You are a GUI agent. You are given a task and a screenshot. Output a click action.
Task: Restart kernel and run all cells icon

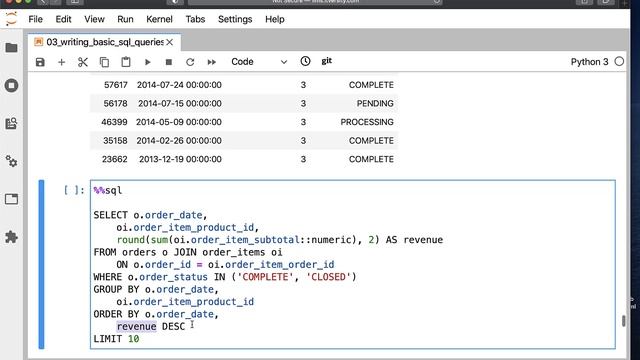click(x=211, y=62)
